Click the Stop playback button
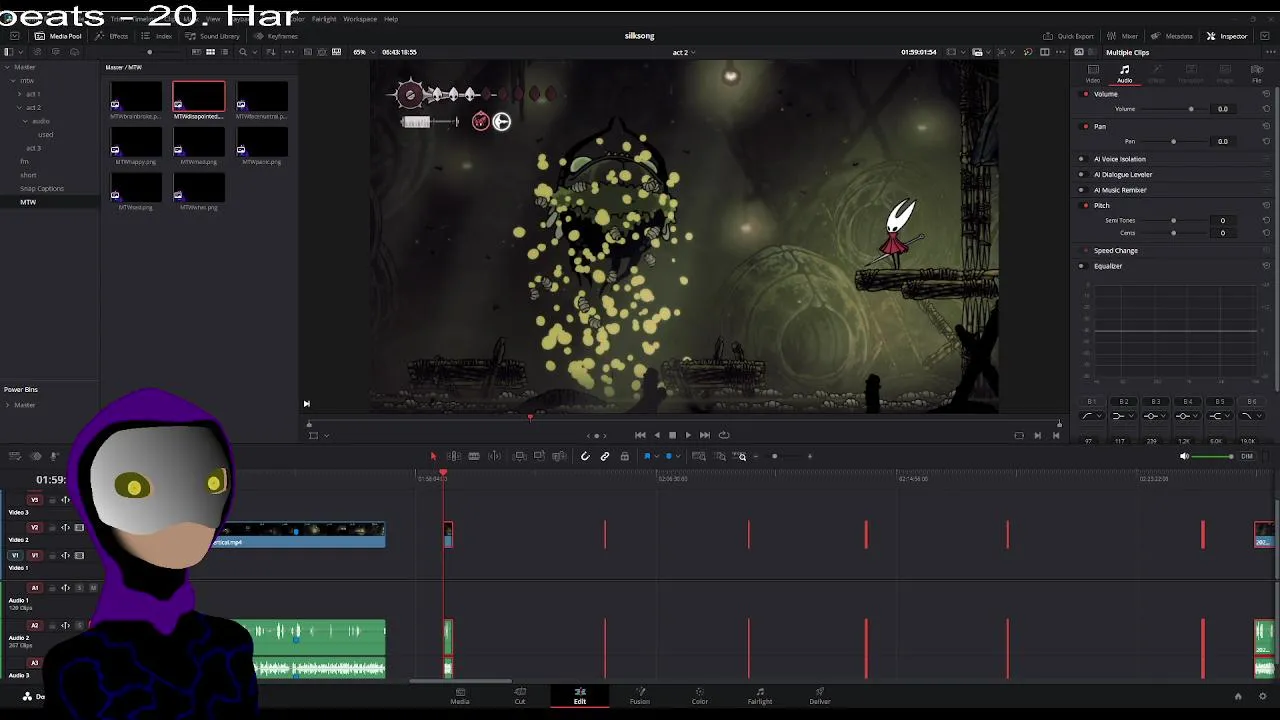 [672, 435]
